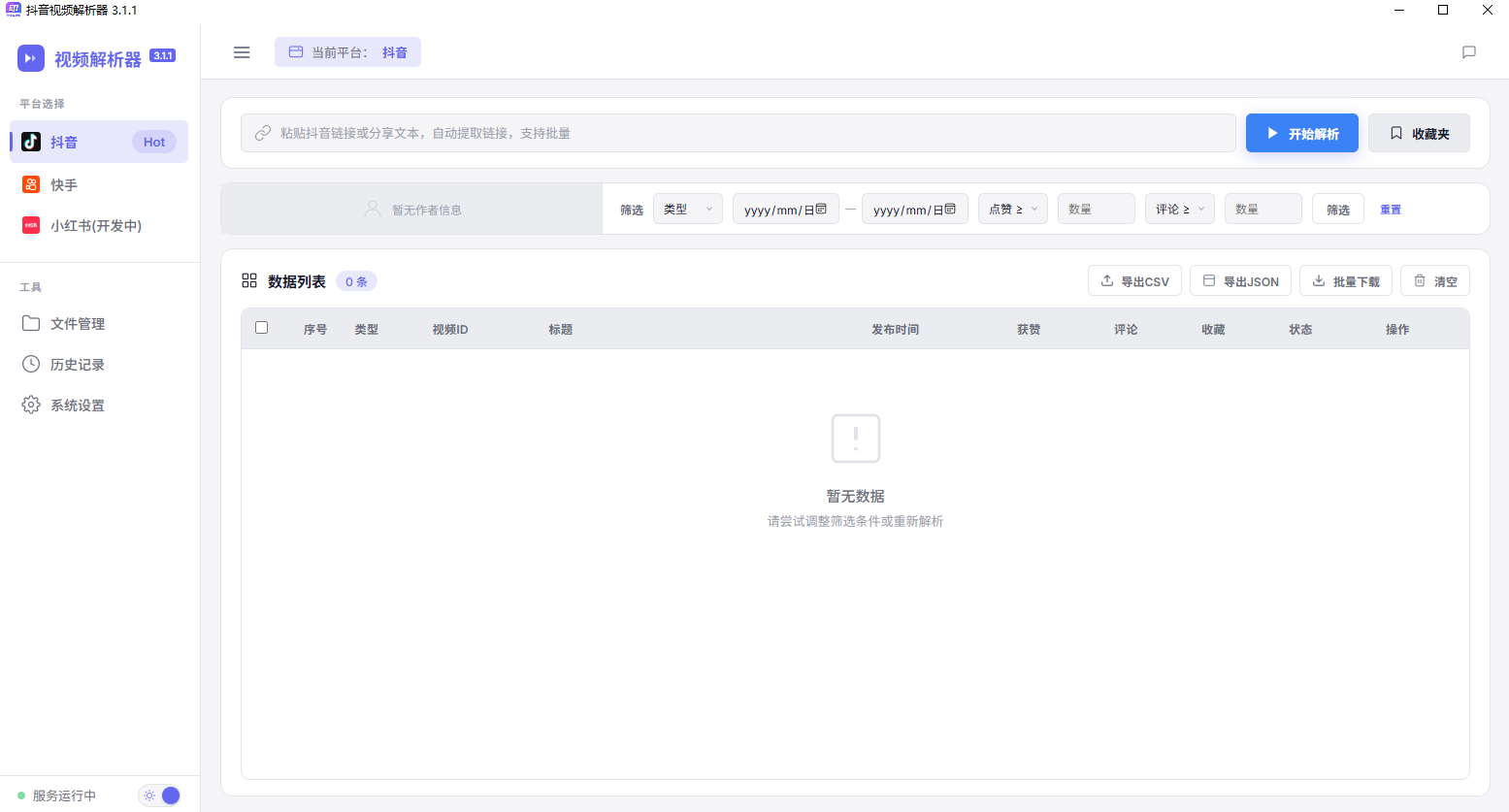This screenshot has width=1509, height=812.
Task: Click the 抖音 platform logo icon
Action: [x=31, y=142]
